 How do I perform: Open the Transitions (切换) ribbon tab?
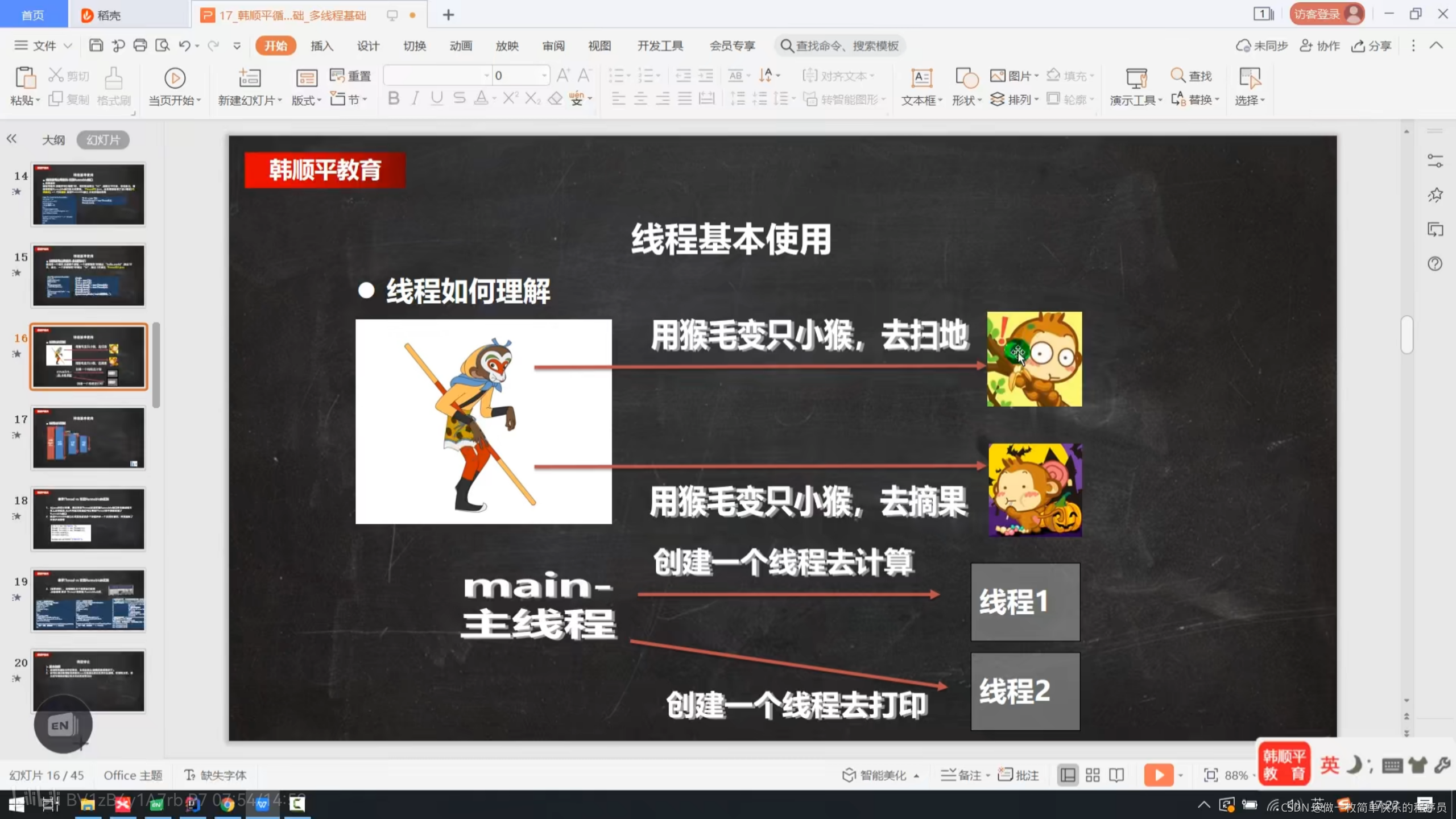pos(415,45)
